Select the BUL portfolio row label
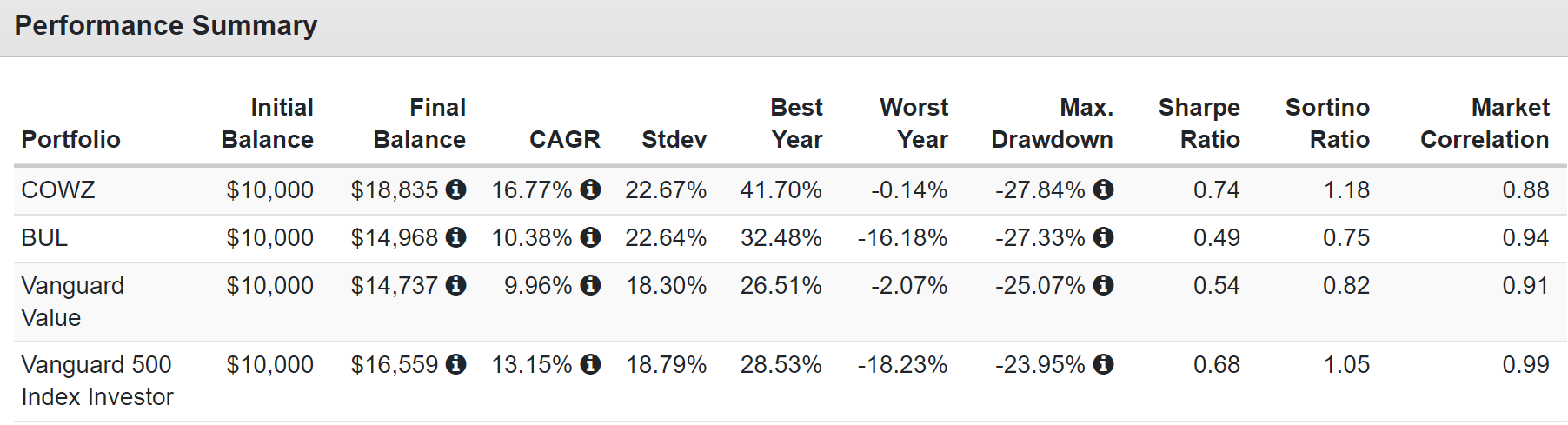This screenshot has height=425, width=1568. [x=44, y=237]
